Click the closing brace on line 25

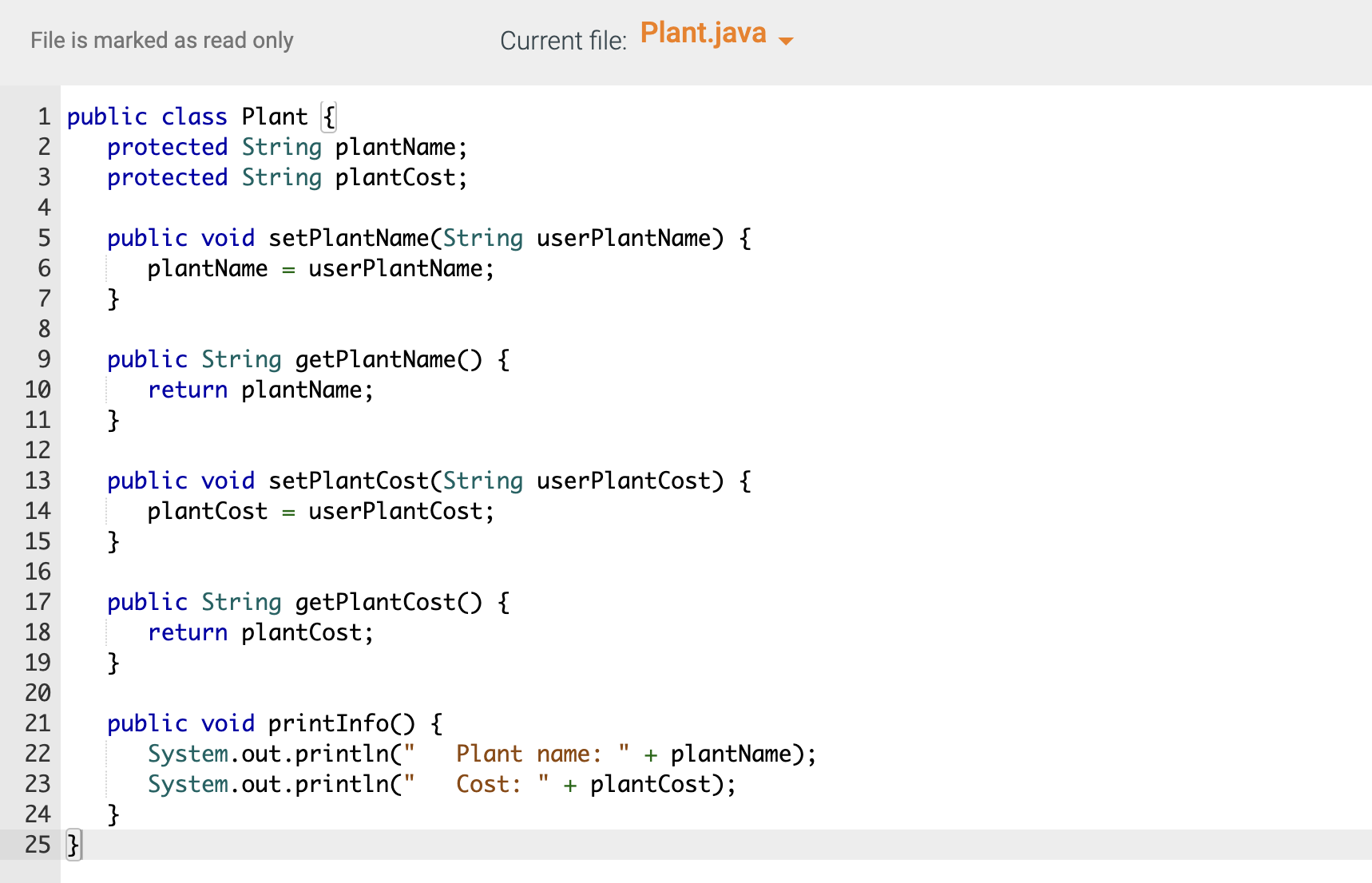click(73, 844)
